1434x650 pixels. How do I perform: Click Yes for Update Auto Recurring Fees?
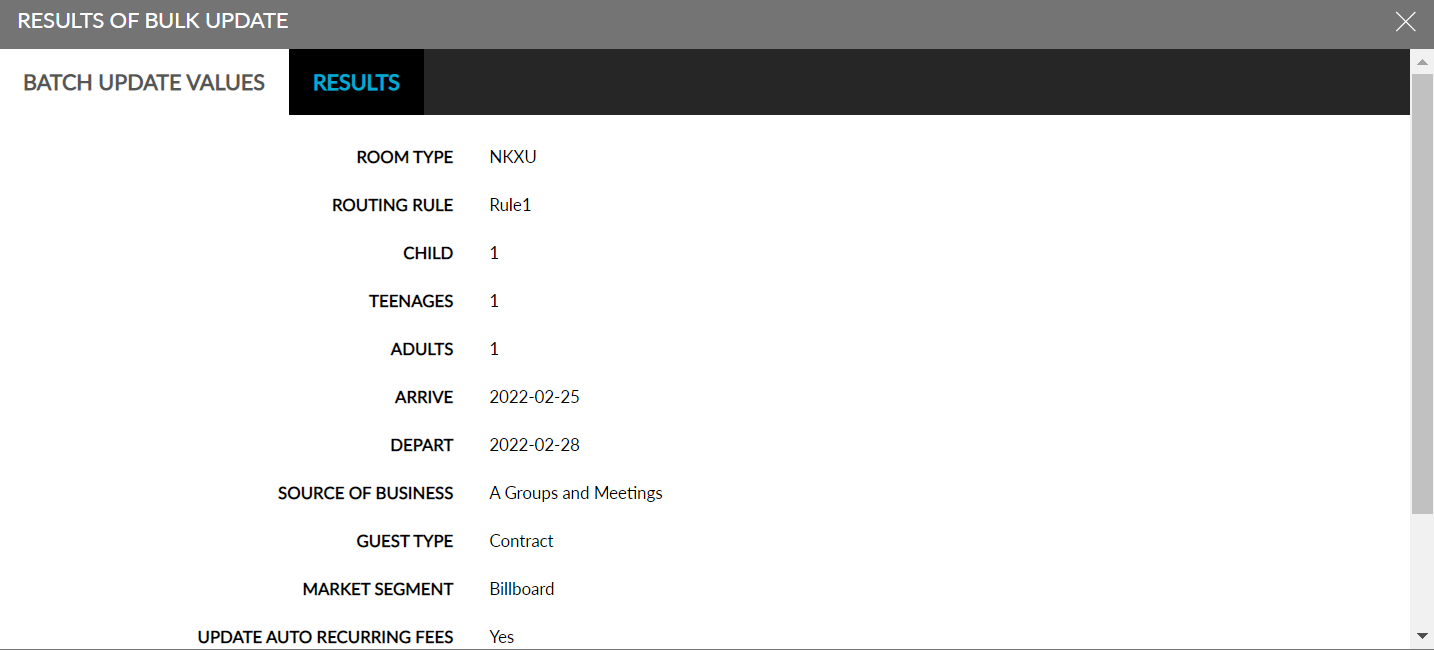tap(501, 636)
